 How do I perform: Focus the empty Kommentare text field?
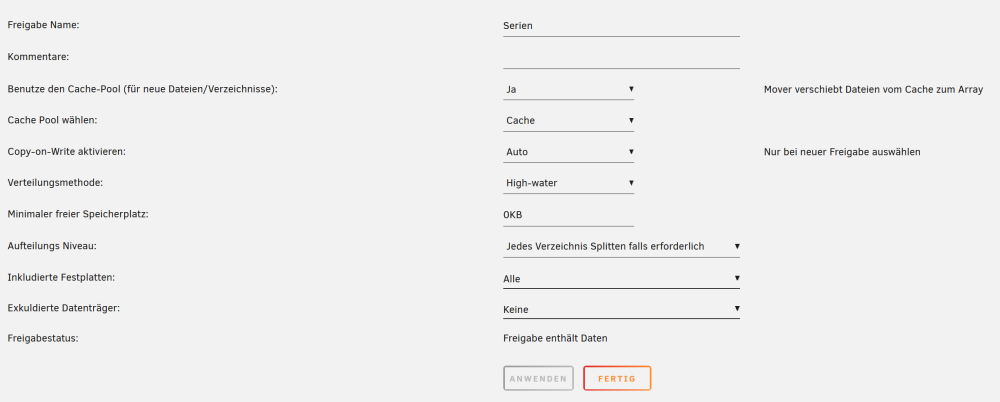click(x=621, y=57)
